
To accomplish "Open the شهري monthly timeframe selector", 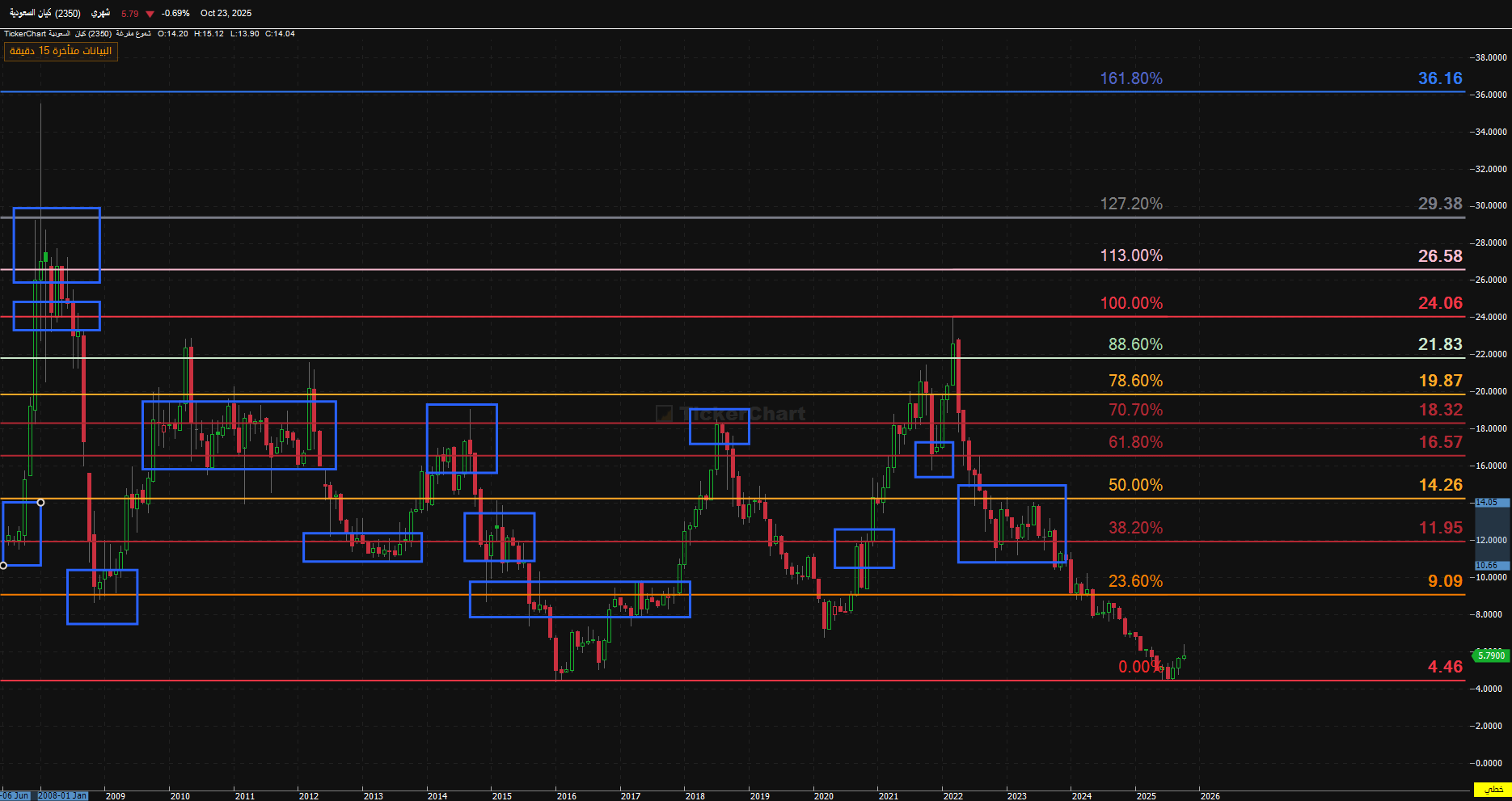I will coord(100,14).
